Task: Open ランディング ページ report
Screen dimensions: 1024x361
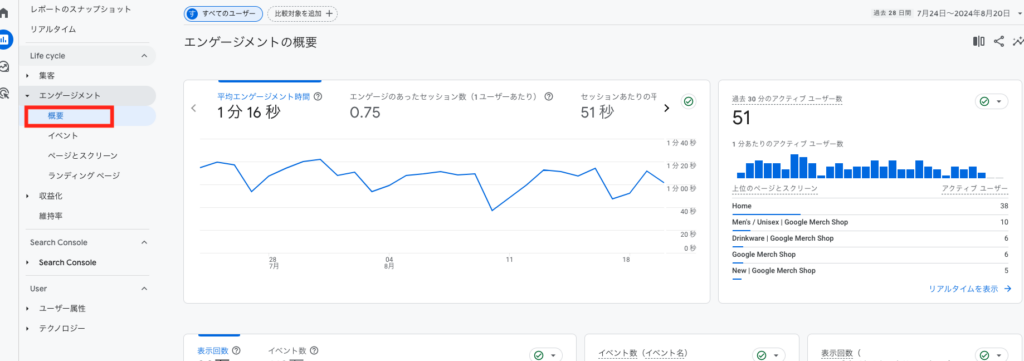Action: point(84,176)
